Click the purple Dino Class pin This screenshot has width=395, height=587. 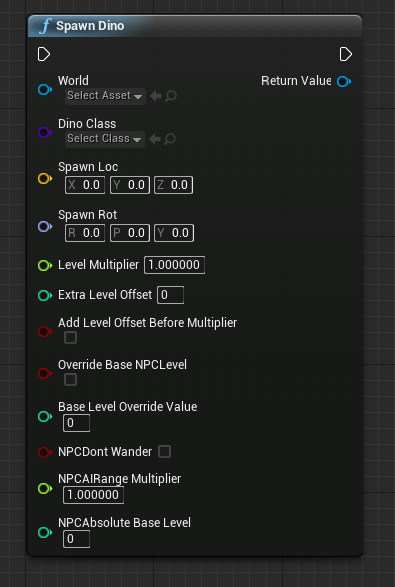pos(45,133)
